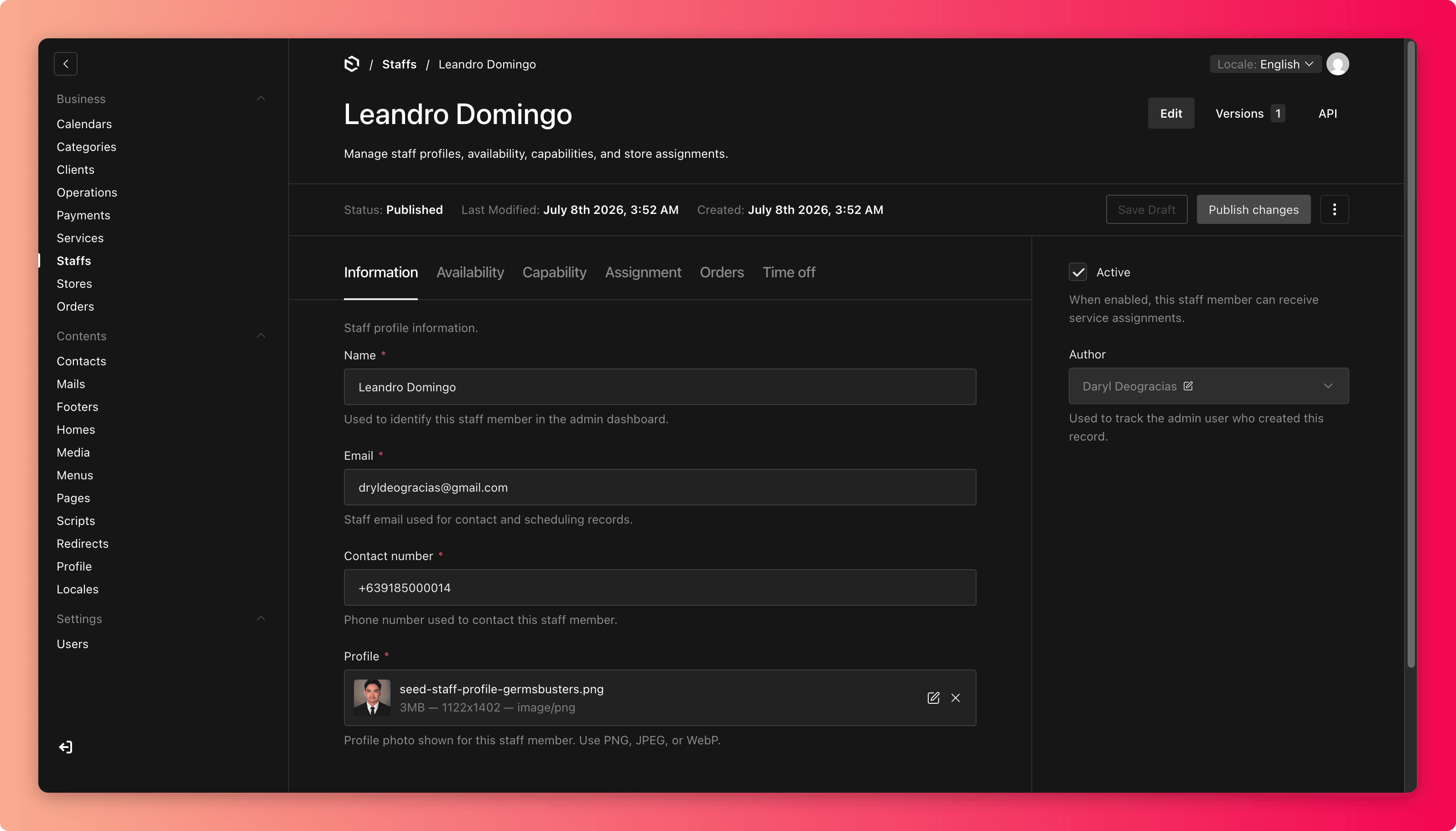Open Menus in the sidebar

(x=75, y=475)
